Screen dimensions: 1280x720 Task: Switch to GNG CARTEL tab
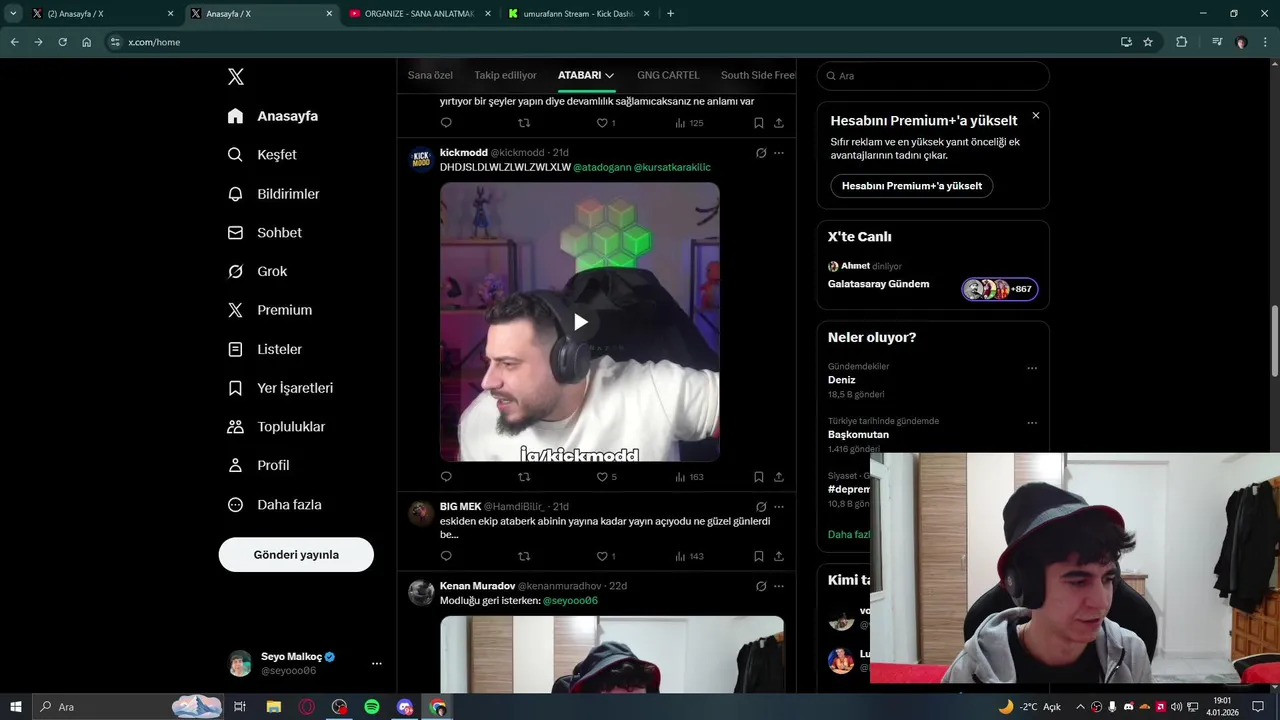[x=668, y=75]
